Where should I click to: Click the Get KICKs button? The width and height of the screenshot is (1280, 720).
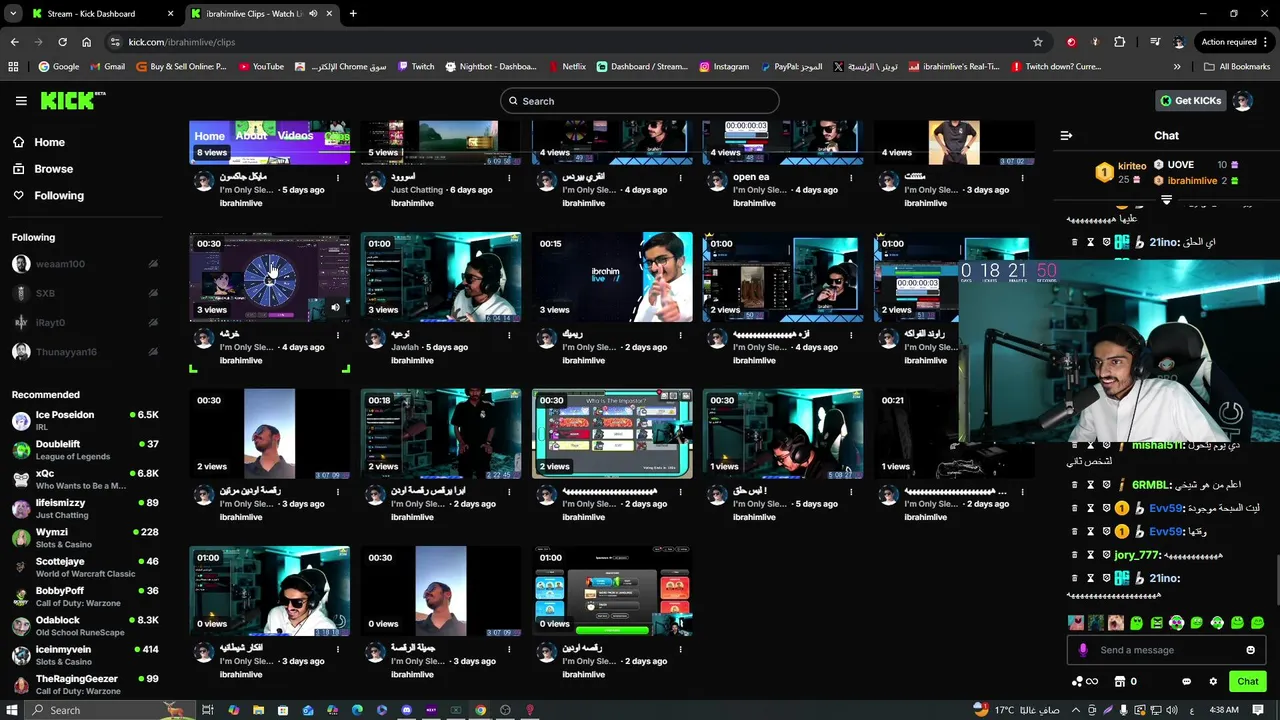1190,101
